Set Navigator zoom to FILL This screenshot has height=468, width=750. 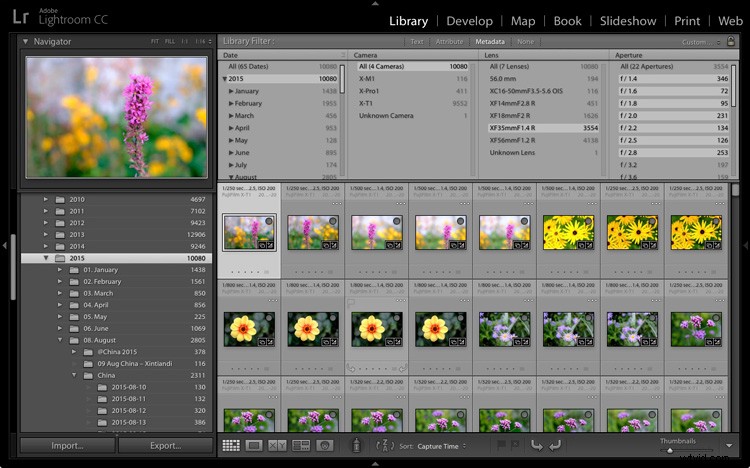[170, 42]
